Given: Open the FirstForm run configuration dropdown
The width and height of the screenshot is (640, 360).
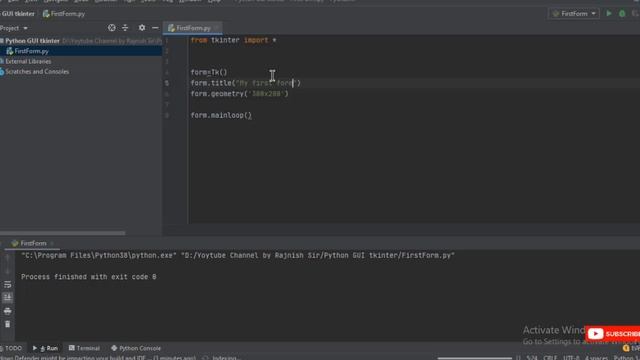Looking at the screenshot, I should tap(573, 13).
